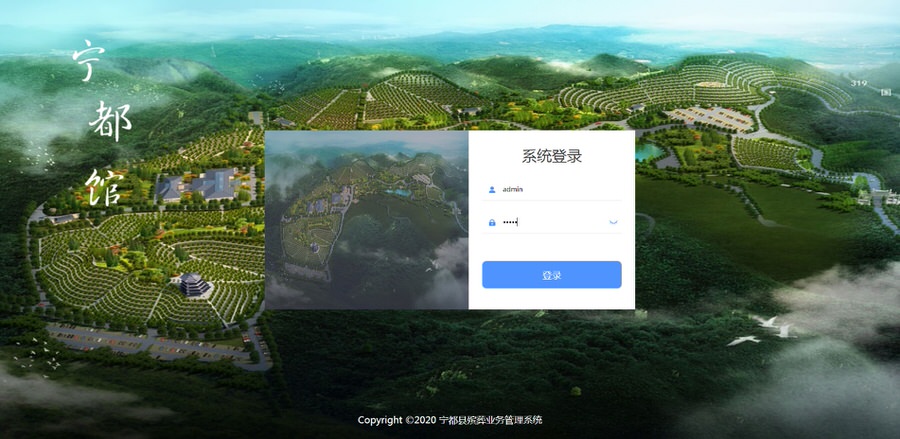Screen dimensions: 900x439
Task: Click the Copyright ©2020 footer text
Action: (397, 420)
